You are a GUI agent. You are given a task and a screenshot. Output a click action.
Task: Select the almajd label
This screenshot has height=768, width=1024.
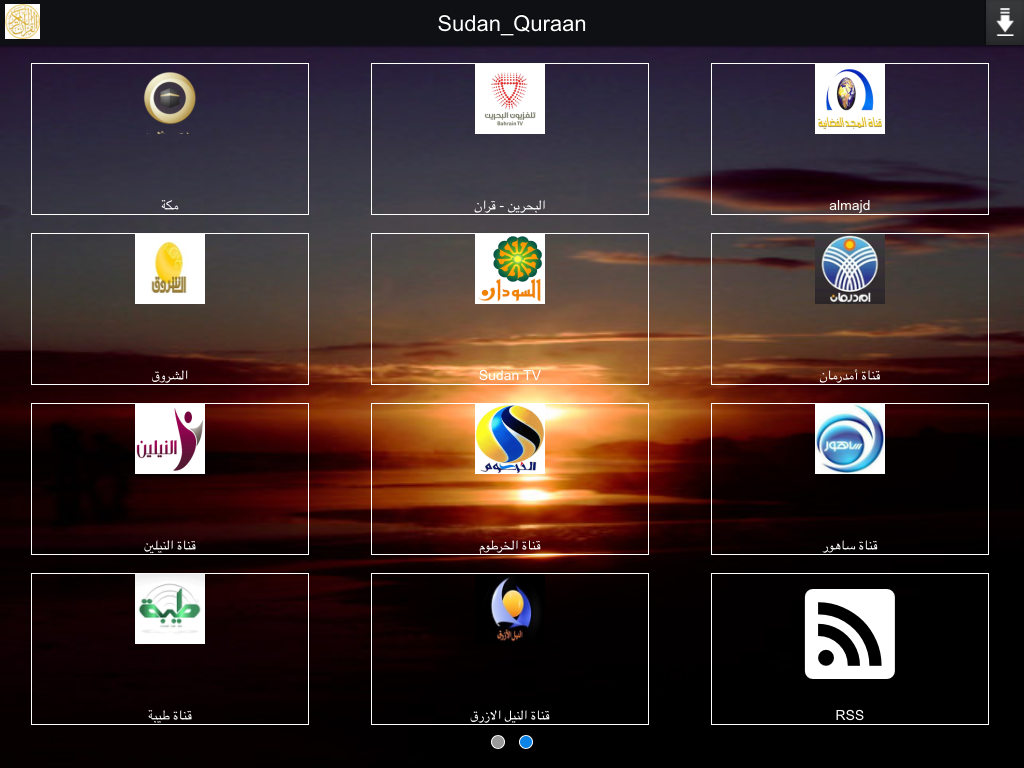click(850, 206)
